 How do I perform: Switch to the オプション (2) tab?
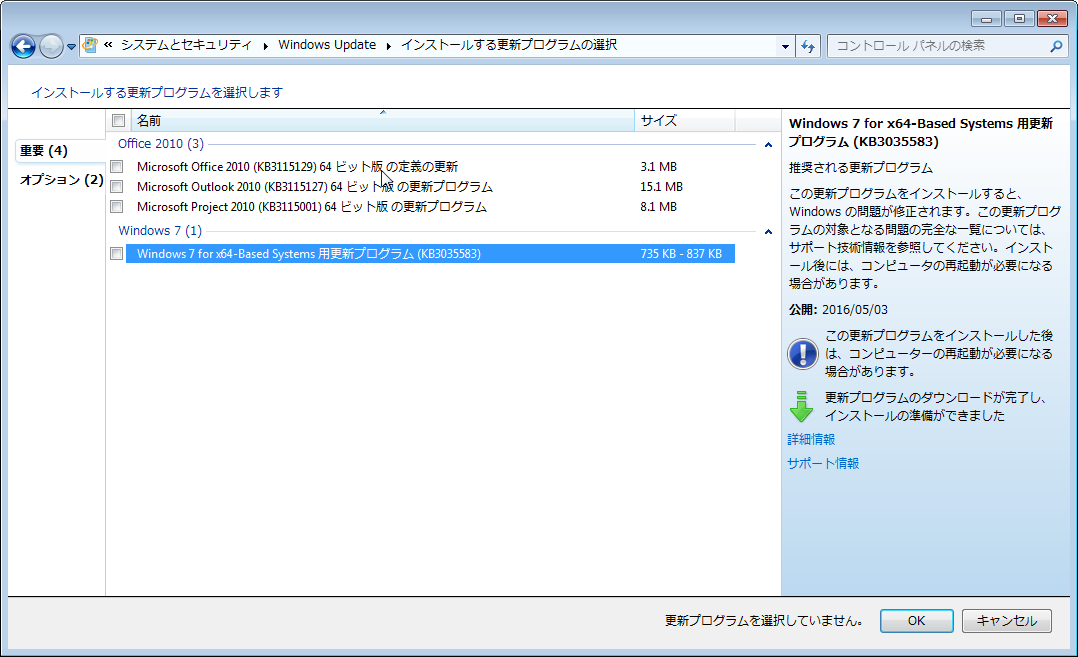[x=62, y=179]
